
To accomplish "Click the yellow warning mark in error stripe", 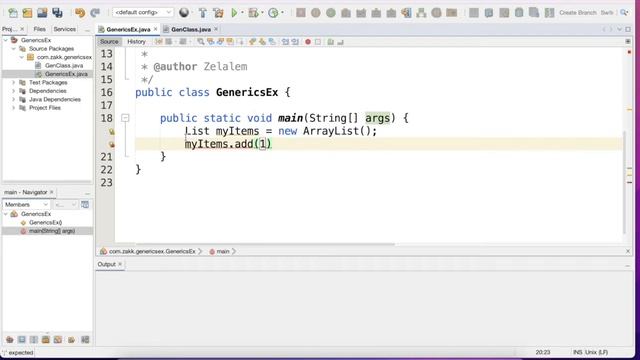I will [x=629, y=109].
